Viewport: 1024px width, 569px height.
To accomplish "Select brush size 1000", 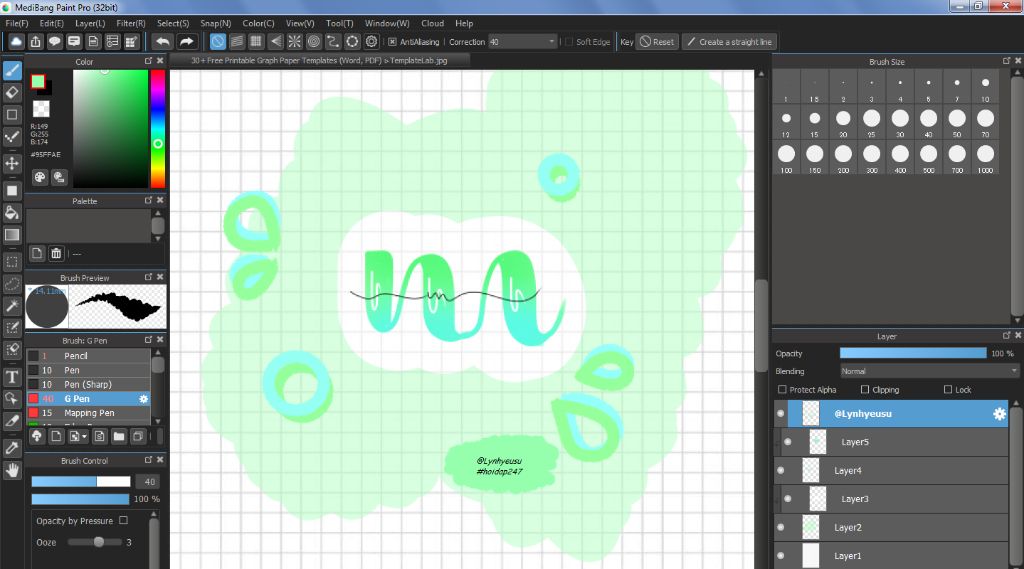I will click(x=985, y=157).
